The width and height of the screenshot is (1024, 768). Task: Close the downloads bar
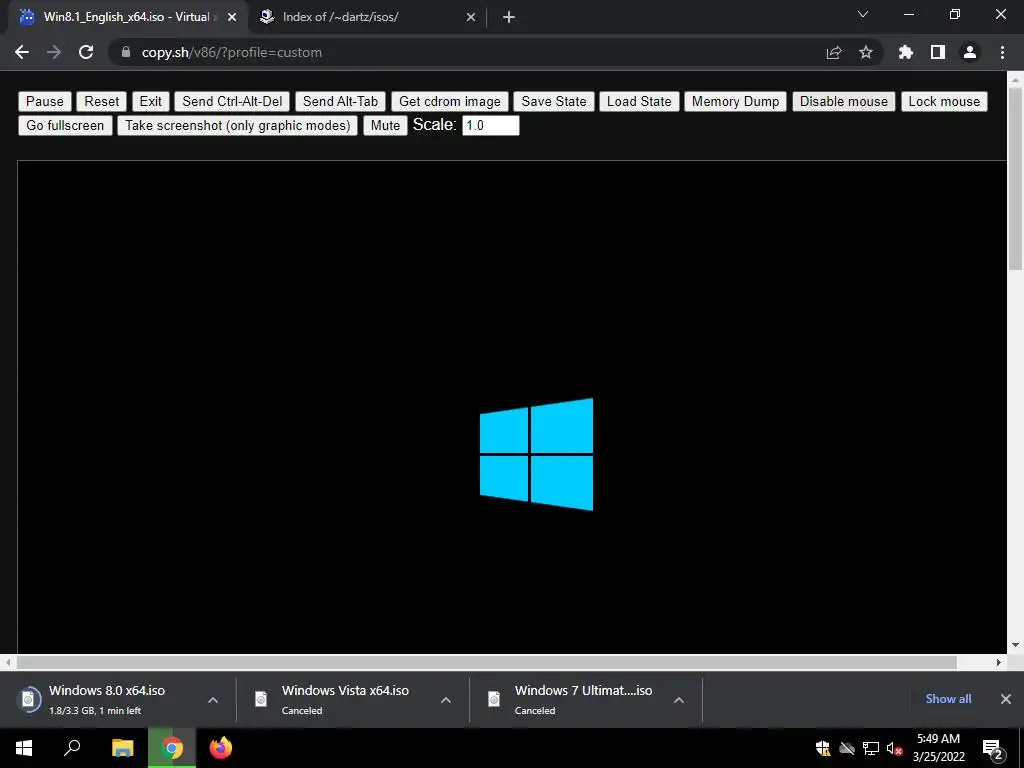tap(1006, 699)
